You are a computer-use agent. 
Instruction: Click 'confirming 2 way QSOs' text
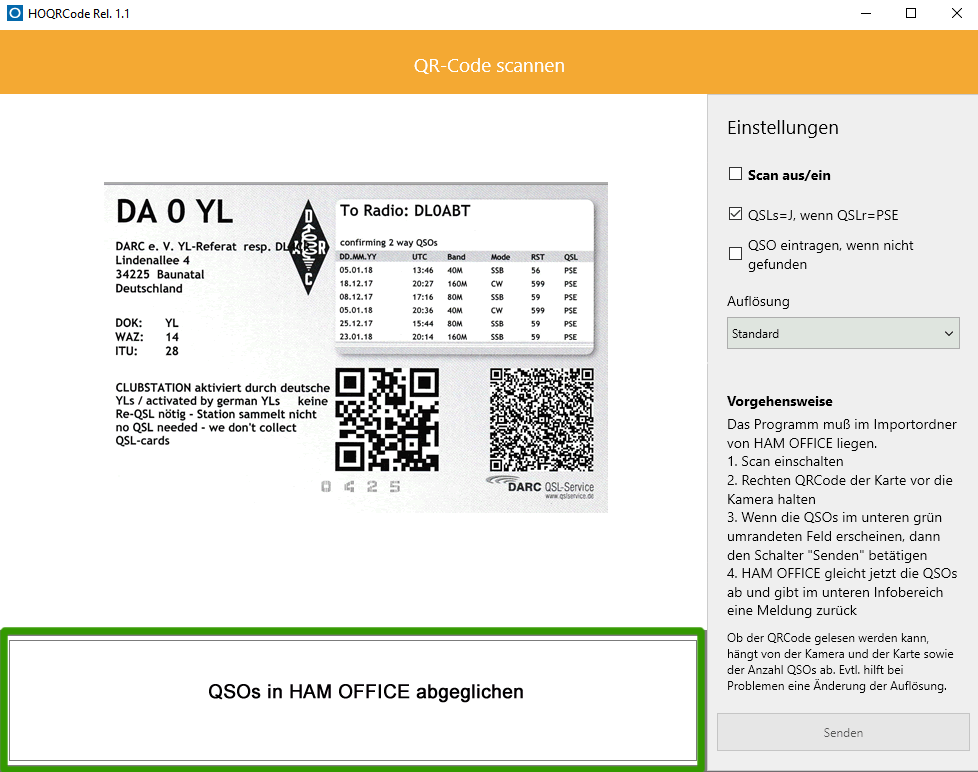tap(389, 243)
